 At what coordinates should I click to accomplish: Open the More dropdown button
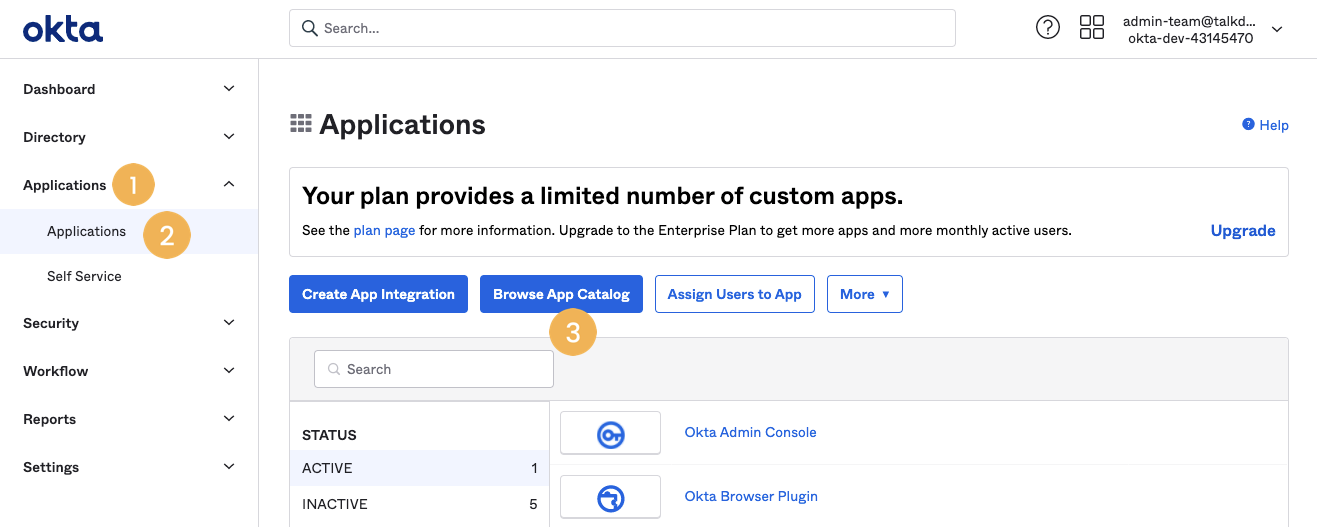point(865,294)
